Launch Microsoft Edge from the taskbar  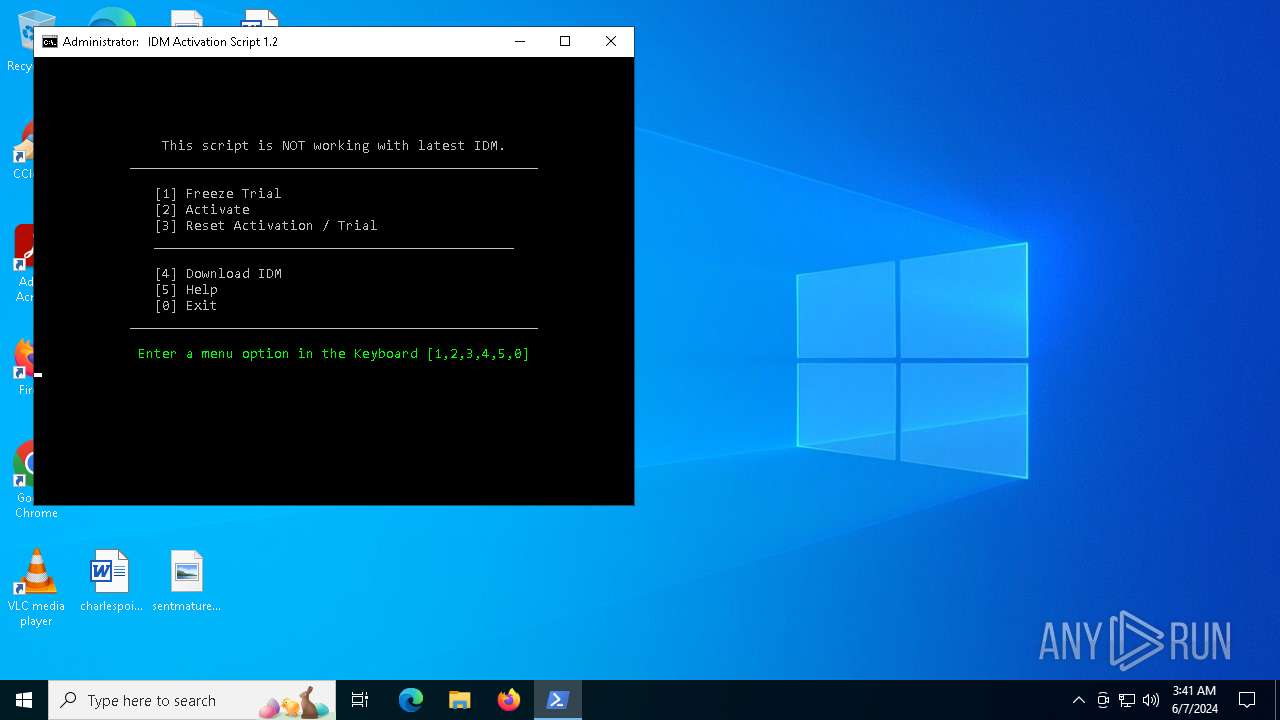(x=411, y=700)
